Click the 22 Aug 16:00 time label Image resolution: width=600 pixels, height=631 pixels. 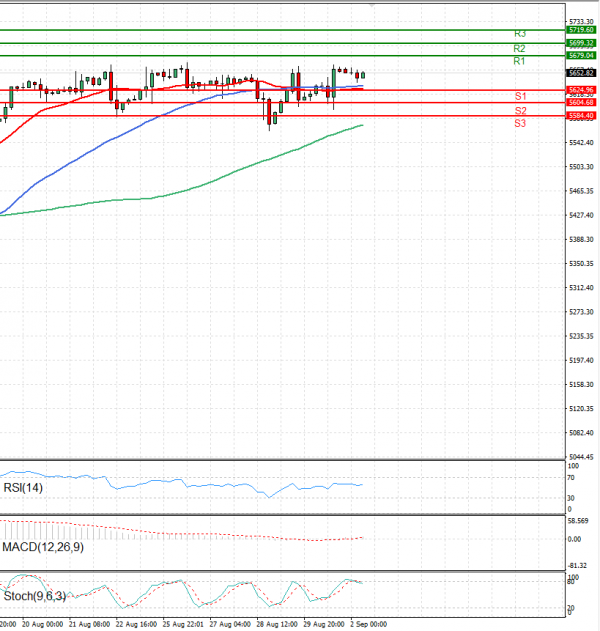tap(136, 625)
